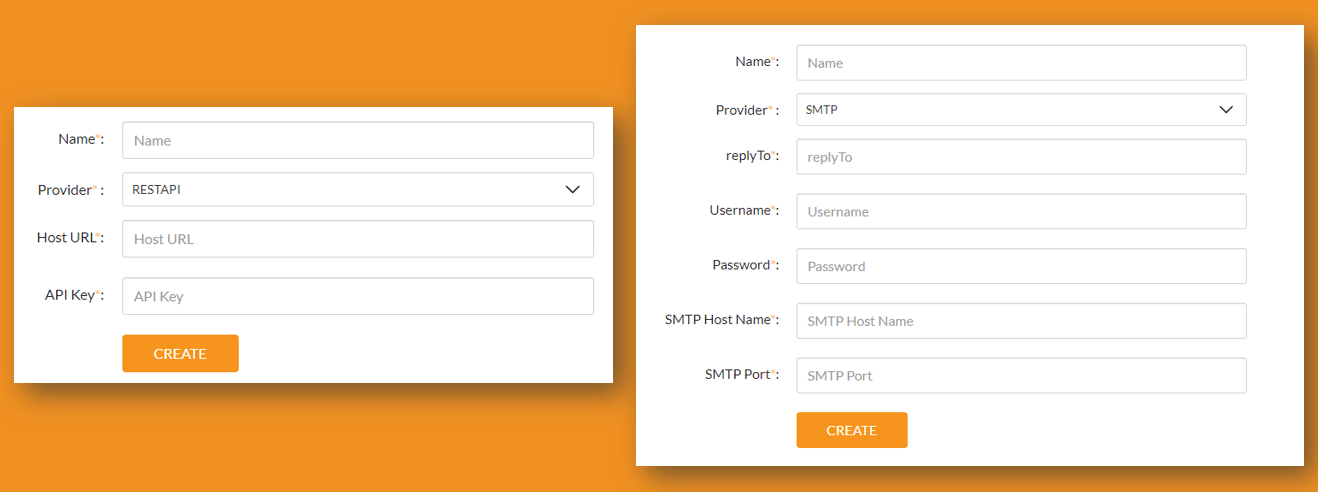Select the API Key input field
The image size is (1318, 492).
[x=357, y=296]
